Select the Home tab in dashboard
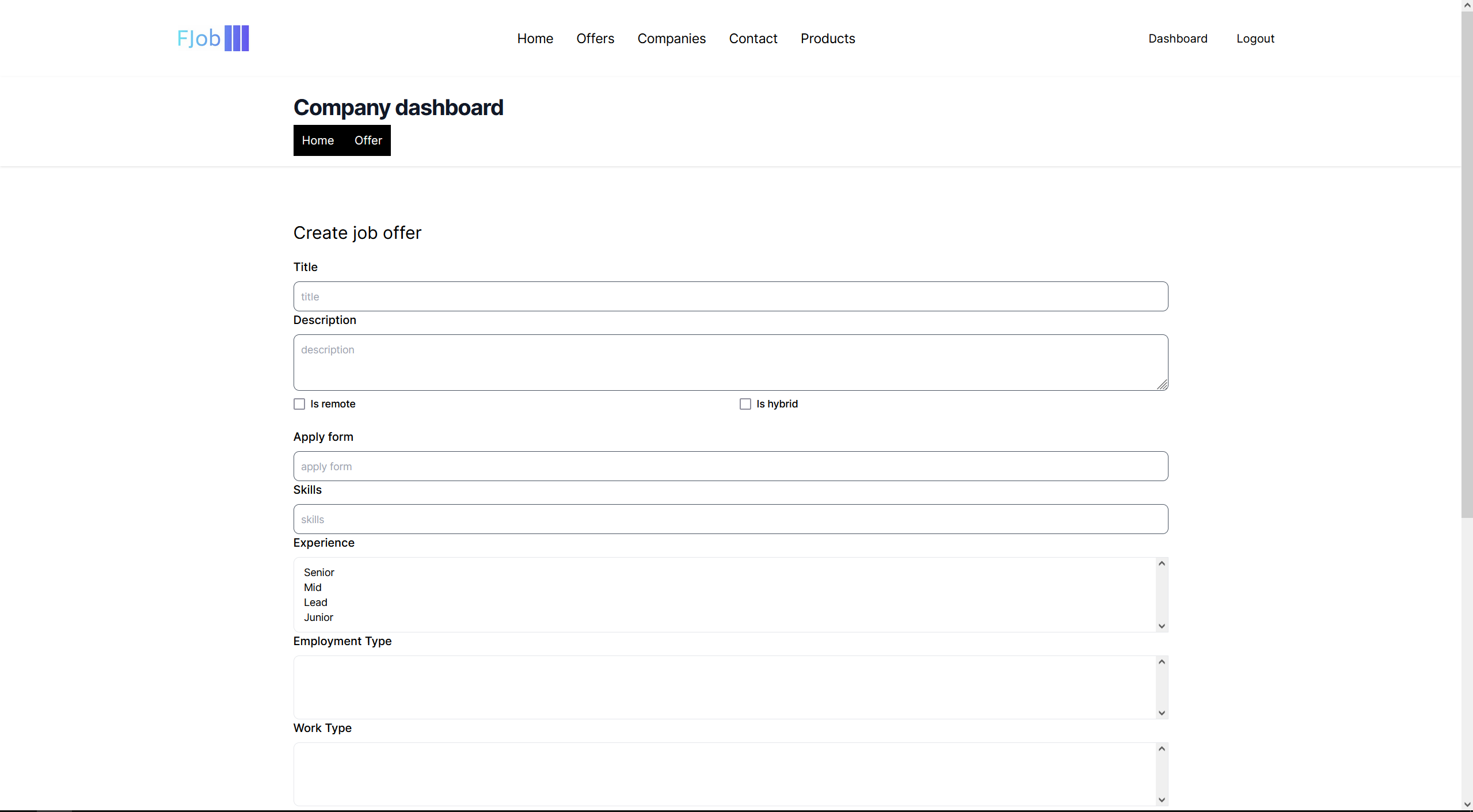This screenshot has height=812, width=1473. [x=317, y=140]
